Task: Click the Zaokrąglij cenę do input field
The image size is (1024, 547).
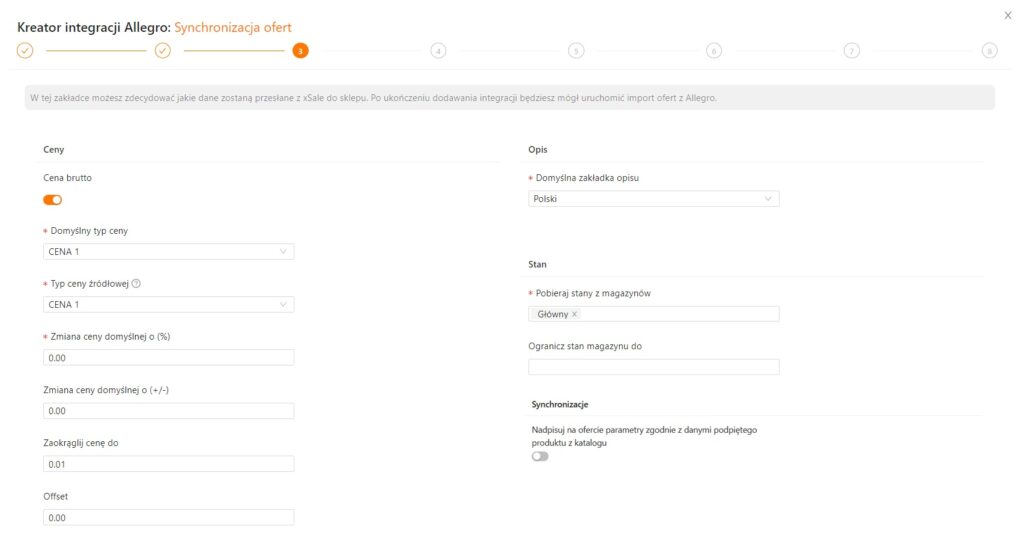Action: (169, 464)
